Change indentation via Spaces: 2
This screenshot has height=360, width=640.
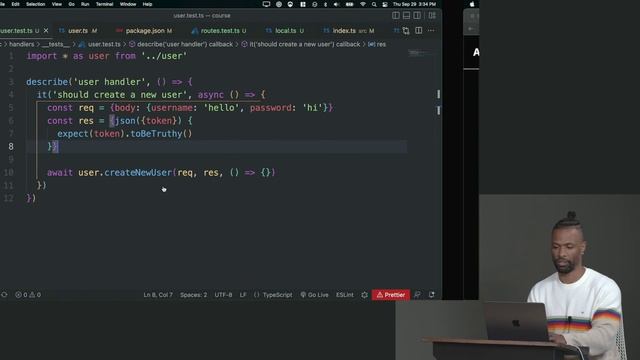(193, 295)
